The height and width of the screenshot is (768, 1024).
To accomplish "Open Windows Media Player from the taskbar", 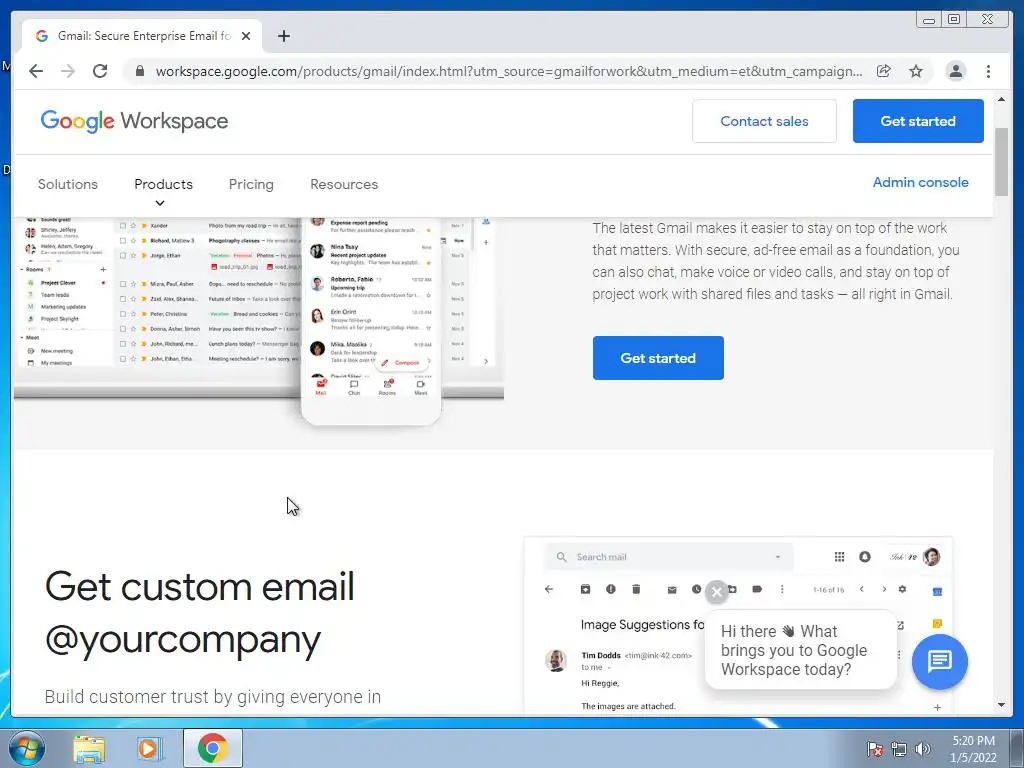I will tap(150, 748).
